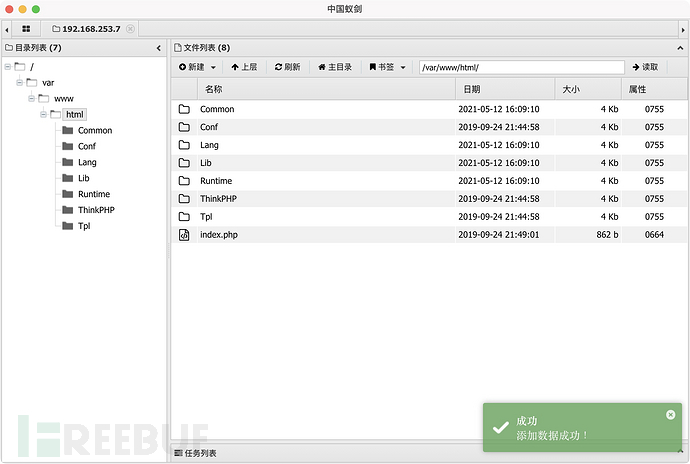Viewport: 690px width, 464px height.
Task: Click the var folder icon in tree
Action: pos(31,82)
